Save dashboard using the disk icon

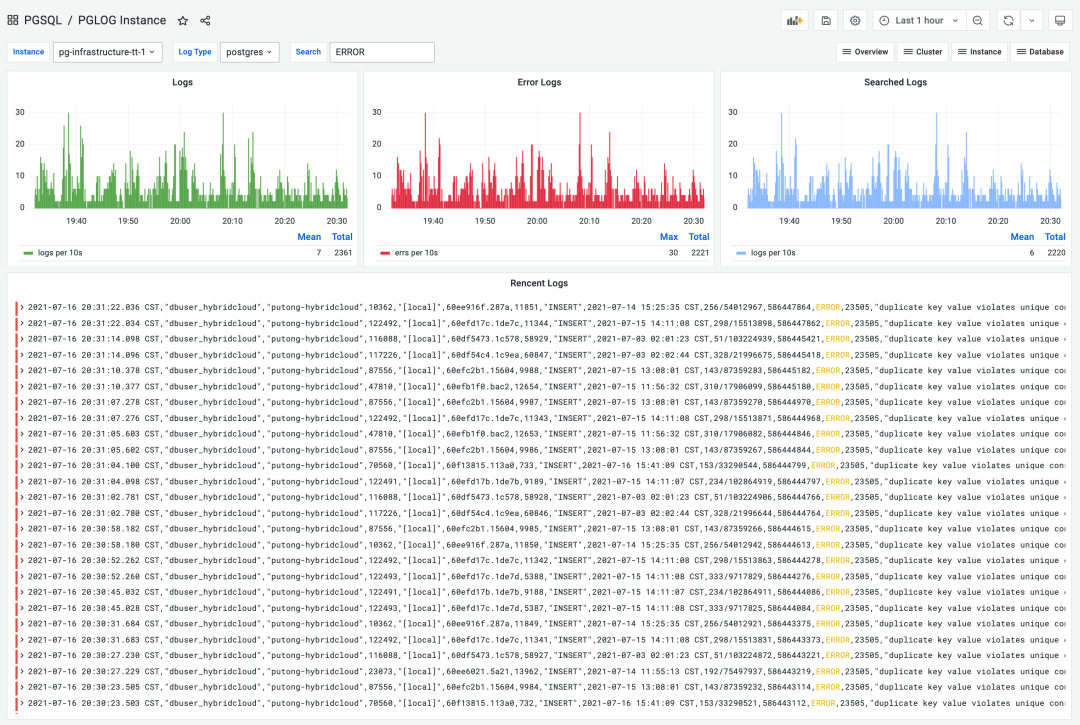click(826, 21)
